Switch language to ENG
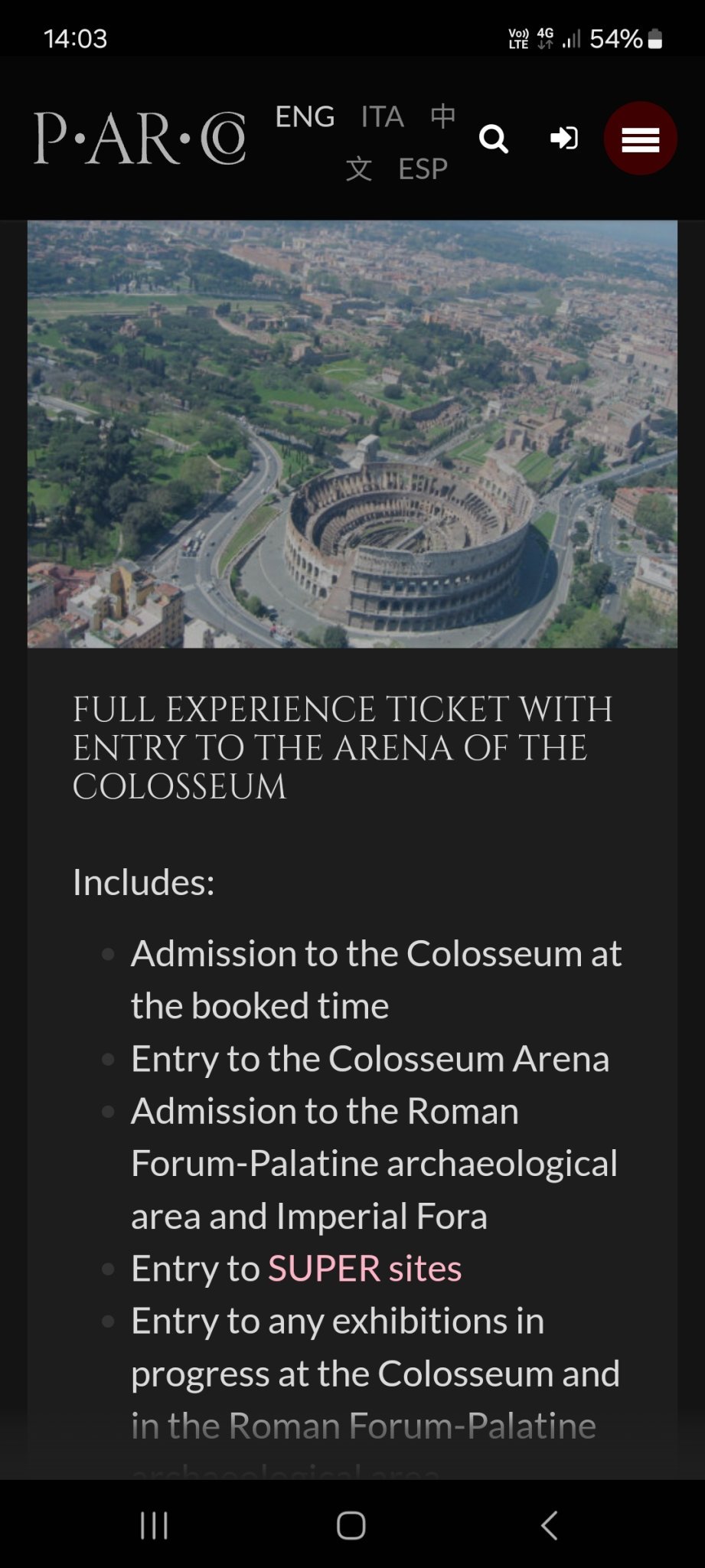 [x=305, y=116]
